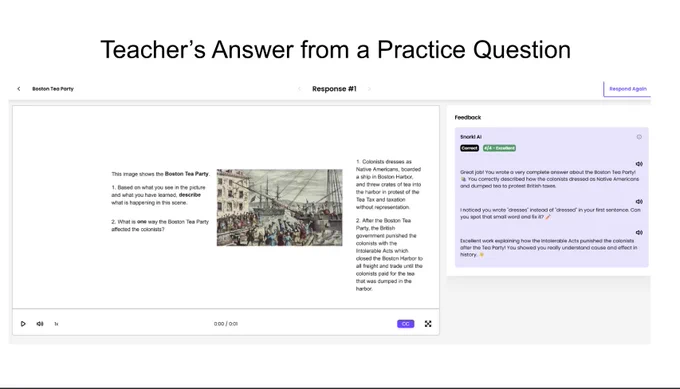Go to the previous response arrow
Viewport: 680px width, 389px height.
click(299, 89)
